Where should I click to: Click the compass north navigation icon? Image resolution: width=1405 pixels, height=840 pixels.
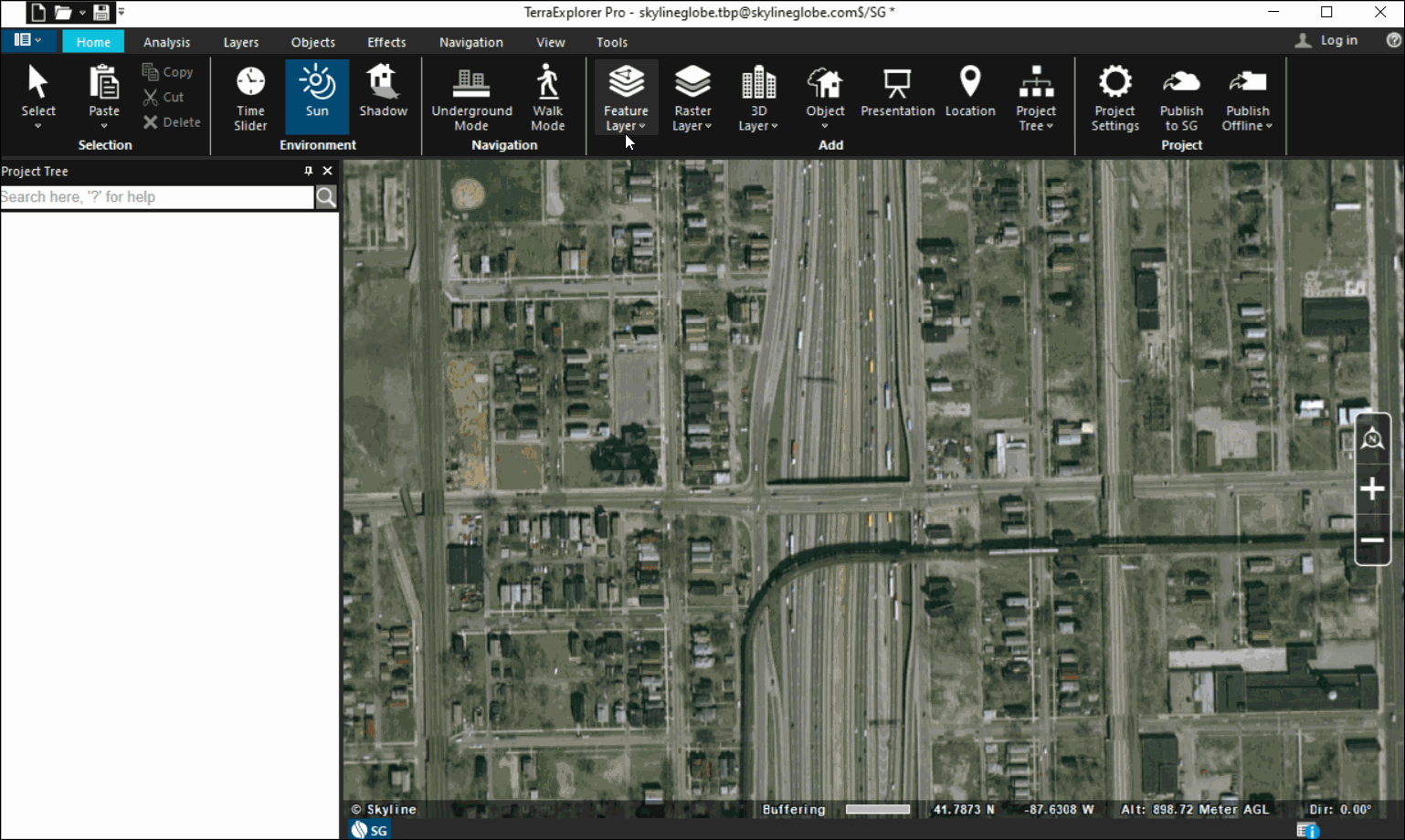pos(1371,440)
